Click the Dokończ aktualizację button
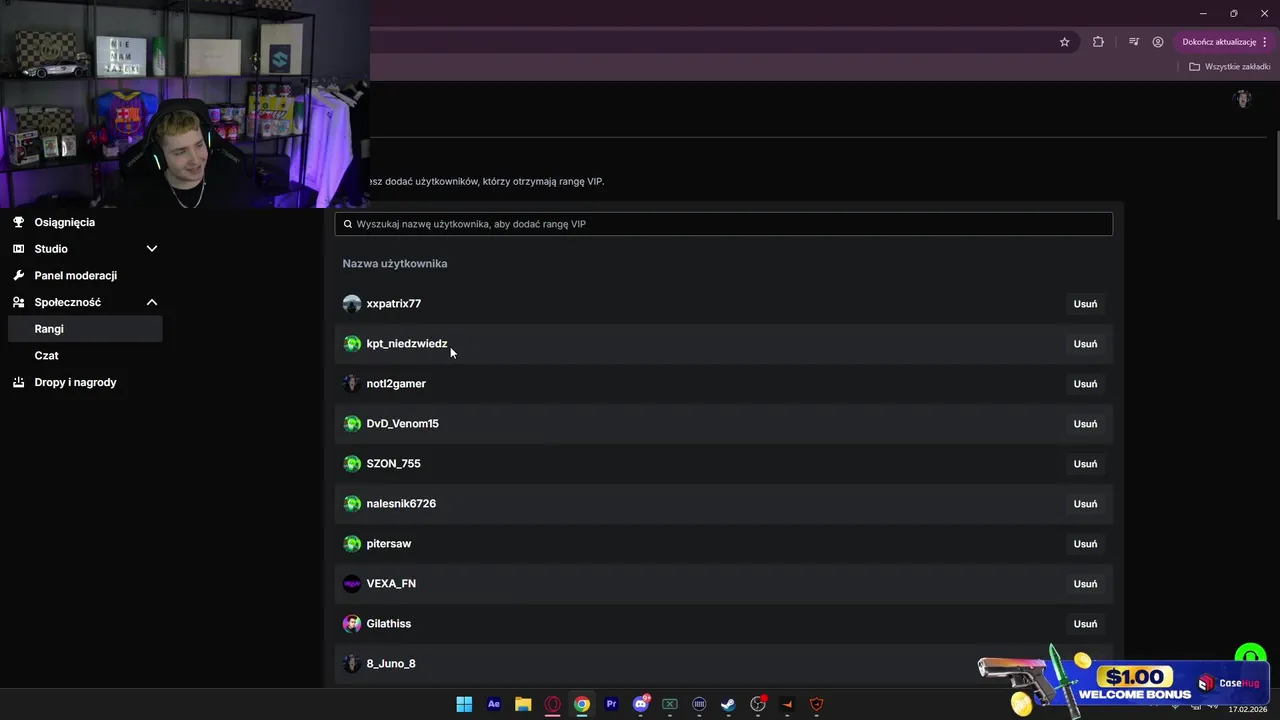 point(1219,42)
